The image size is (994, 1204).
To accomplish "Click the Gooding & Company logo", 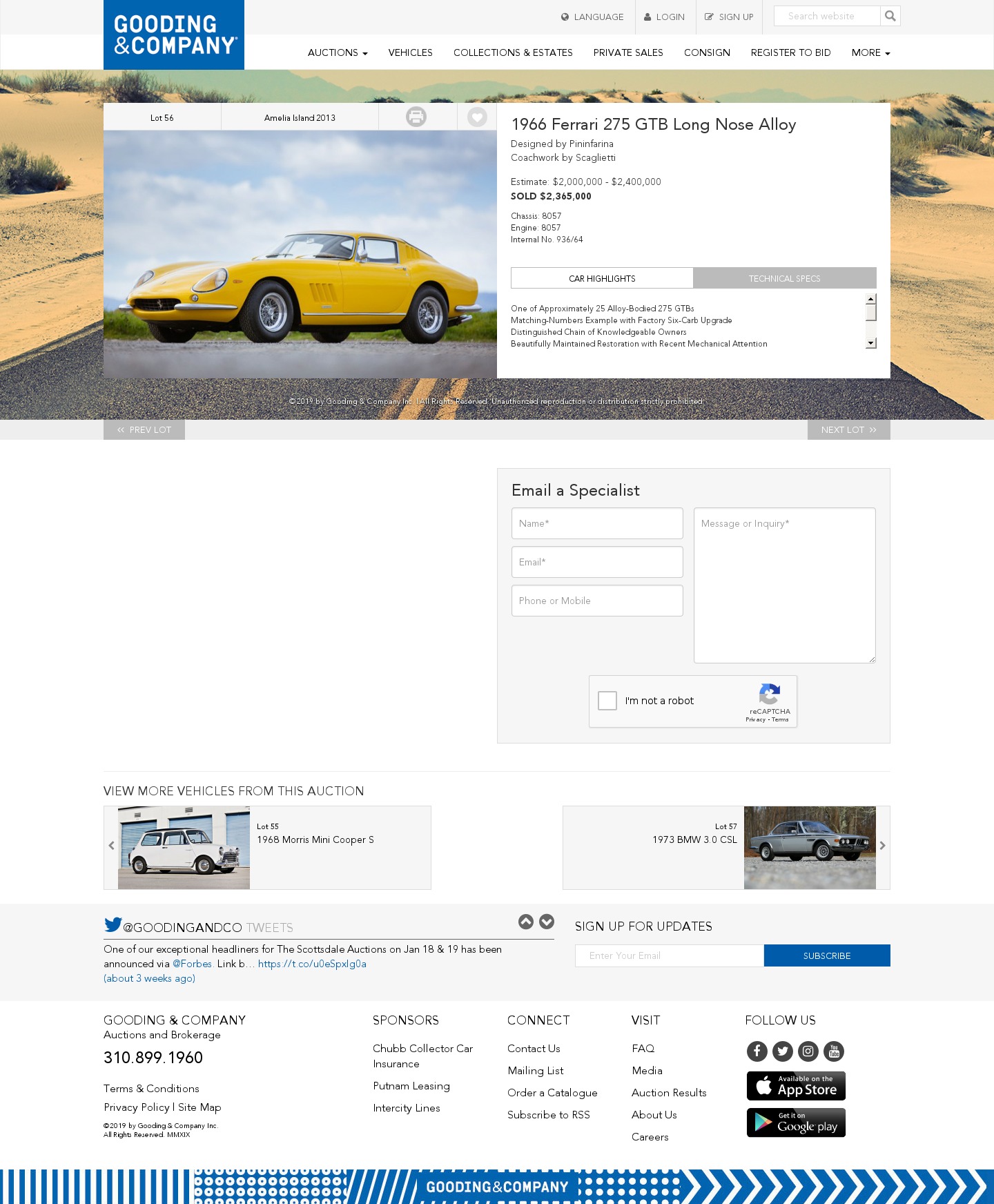I will (174, 35).
